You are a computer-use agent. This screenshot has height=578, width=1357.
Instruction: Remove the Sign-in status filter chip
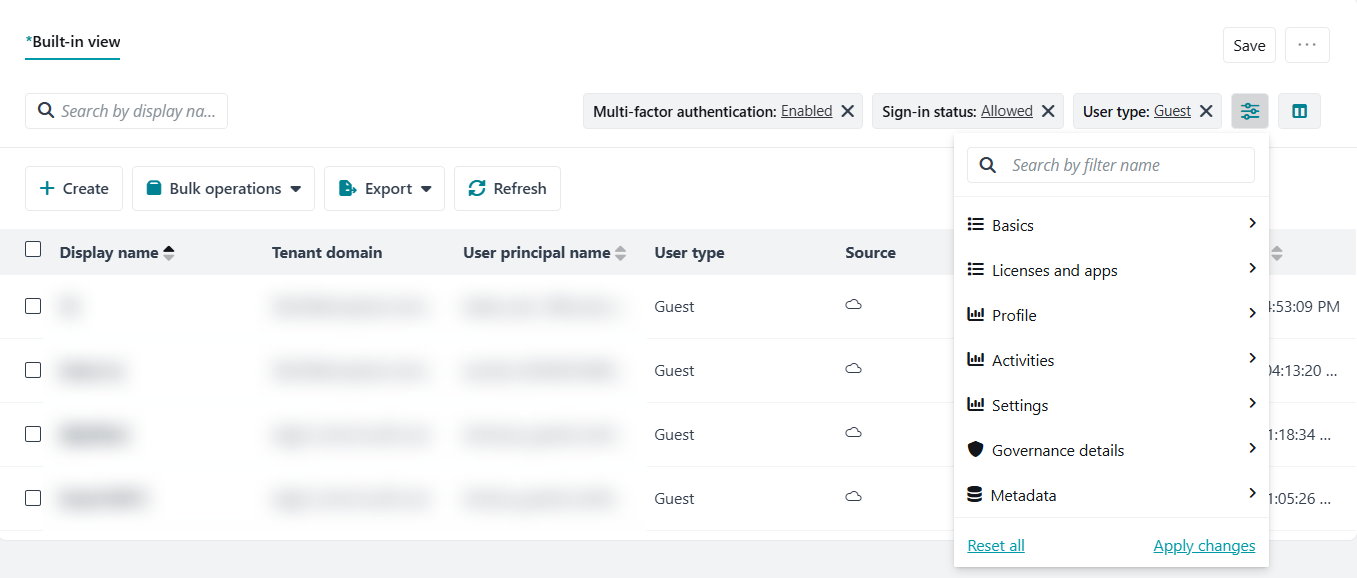click(x=1048, y=111)
